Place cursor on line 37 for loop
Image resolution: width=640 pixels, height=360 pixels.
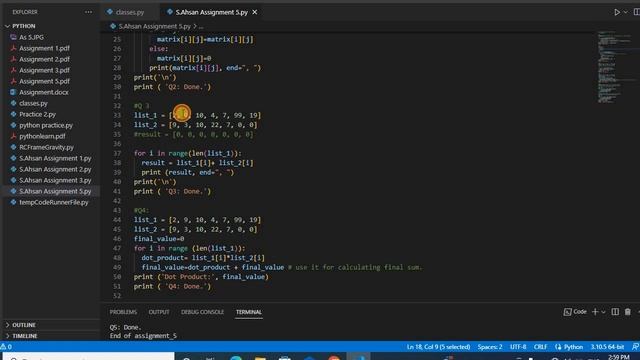tap(188, 153)
